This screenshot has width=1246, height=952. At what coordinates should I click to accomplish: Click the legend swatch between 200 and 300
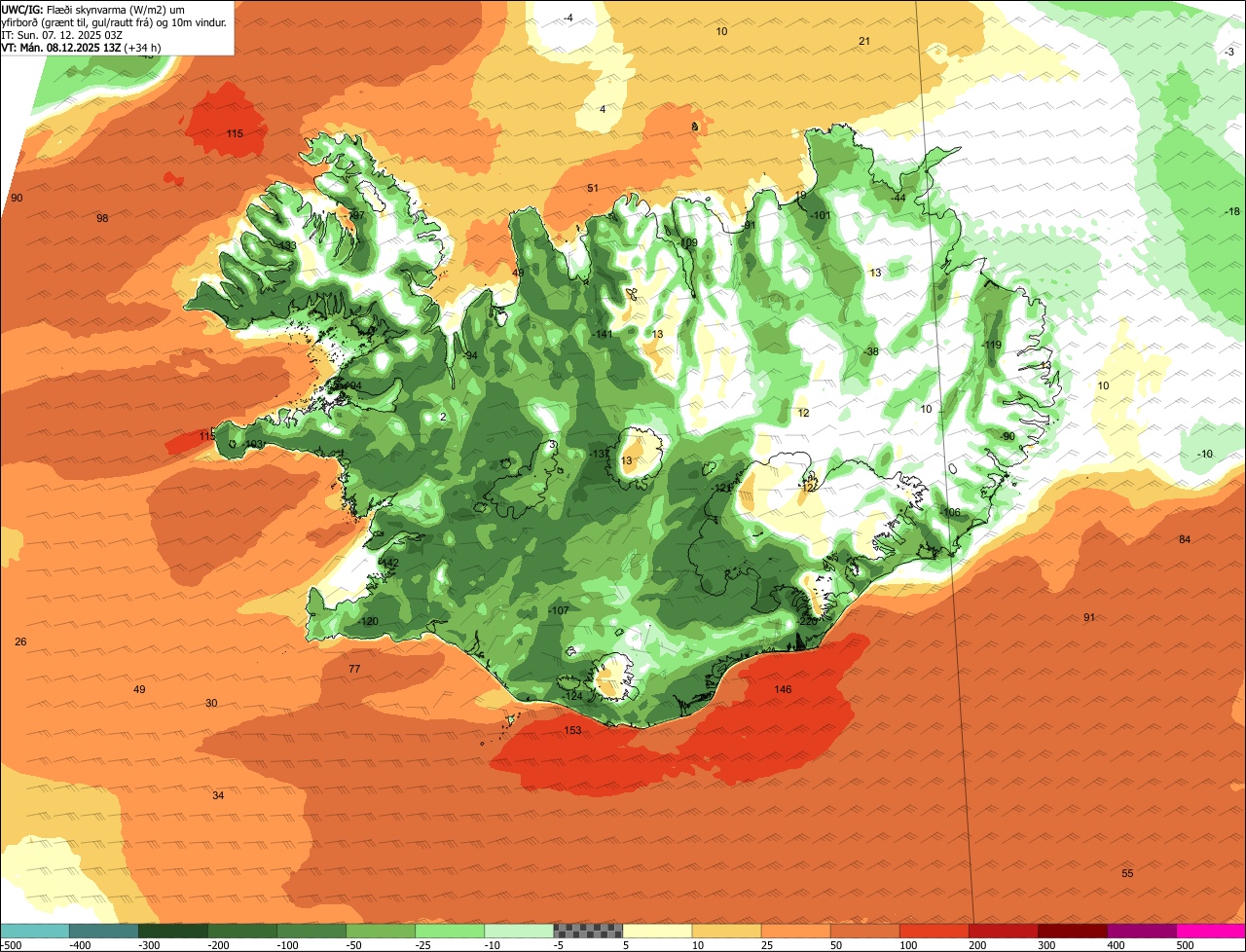(x=1003, y=930)
